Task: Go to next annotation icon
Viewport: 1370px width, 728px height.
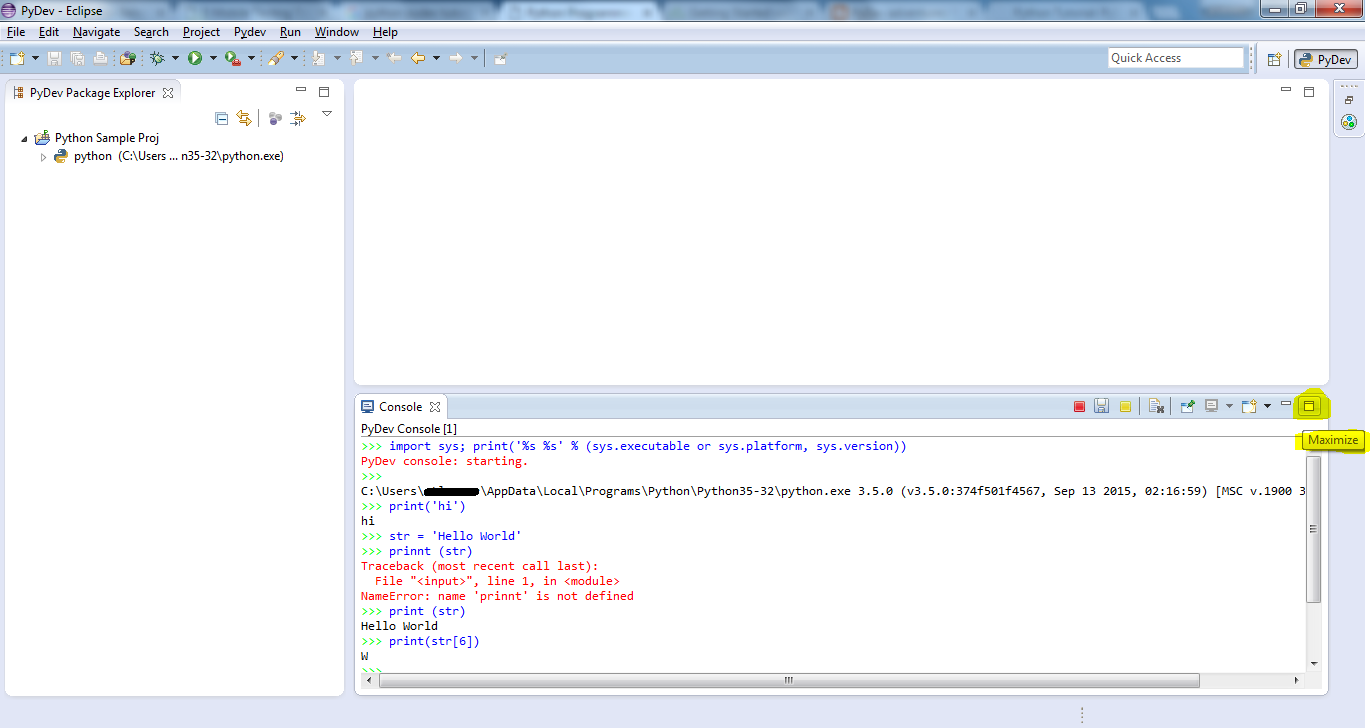Action: [319, 58]
